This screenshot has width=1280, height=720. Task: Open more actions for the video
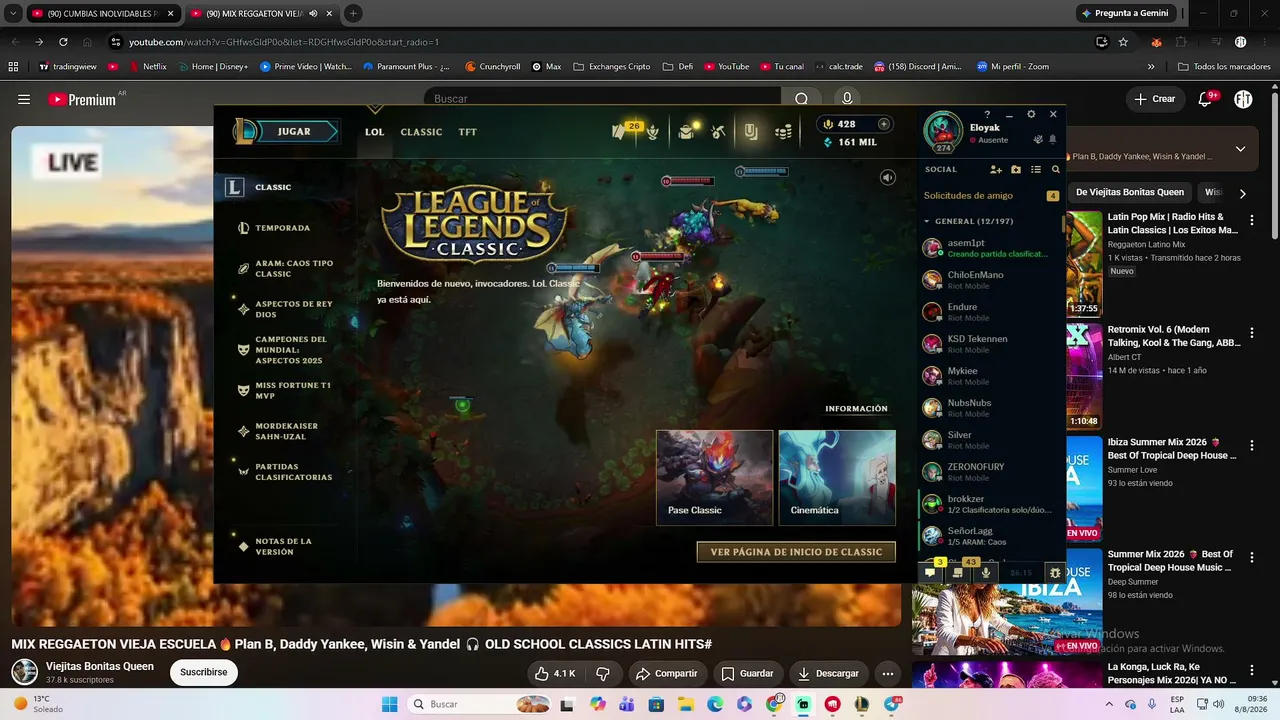(x=887, y=674)
